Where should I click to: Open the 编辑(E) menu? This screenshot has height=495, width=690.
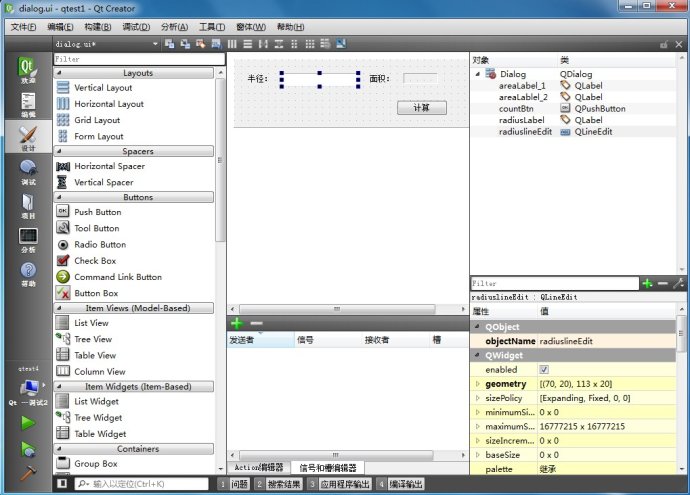point(60,27)
